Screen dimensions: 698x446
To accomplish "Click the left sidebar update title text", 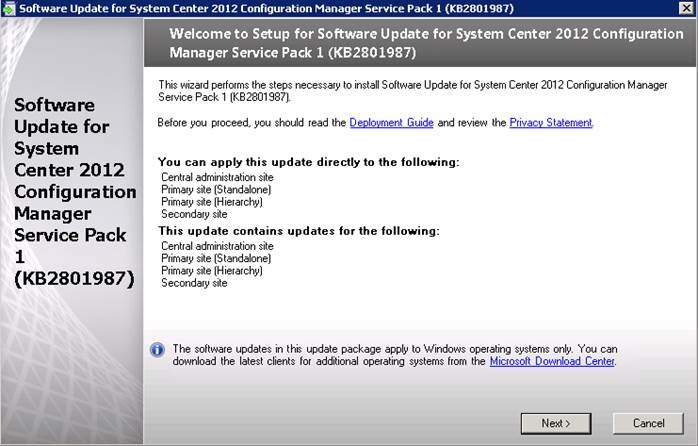I will [x=72, y=190].
